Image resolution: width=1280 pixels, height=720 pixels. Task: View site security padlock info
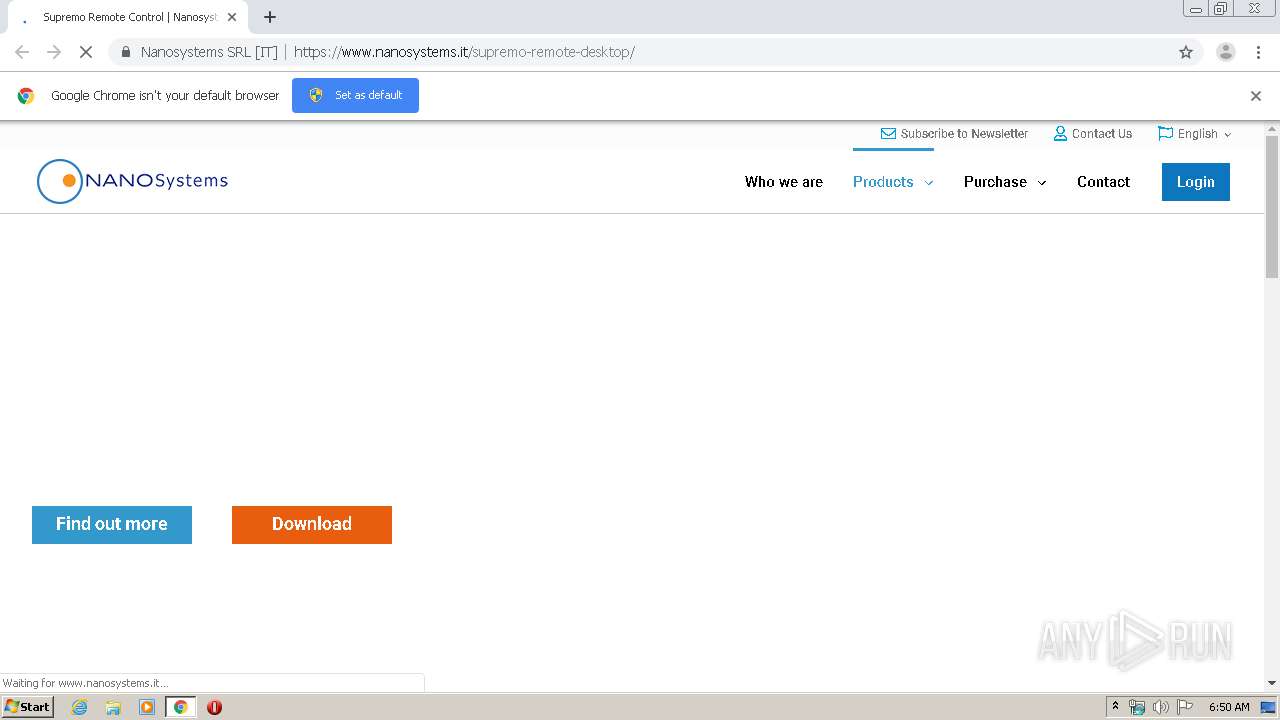tap(125, 52)
